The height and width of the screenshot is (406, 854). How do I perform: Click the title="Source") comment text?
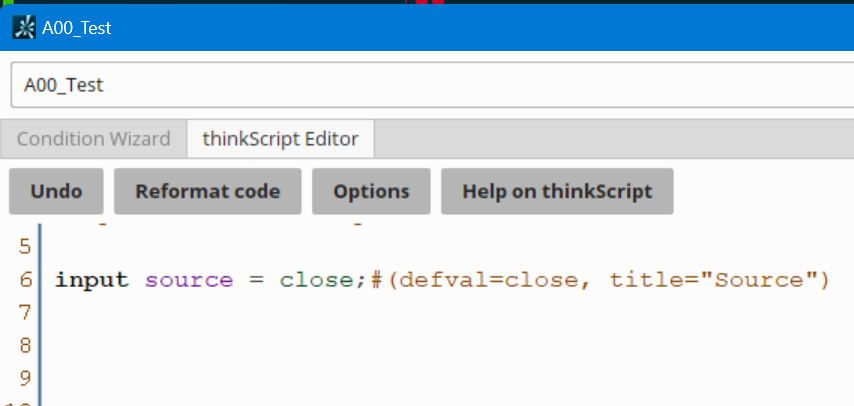(719, 280)
